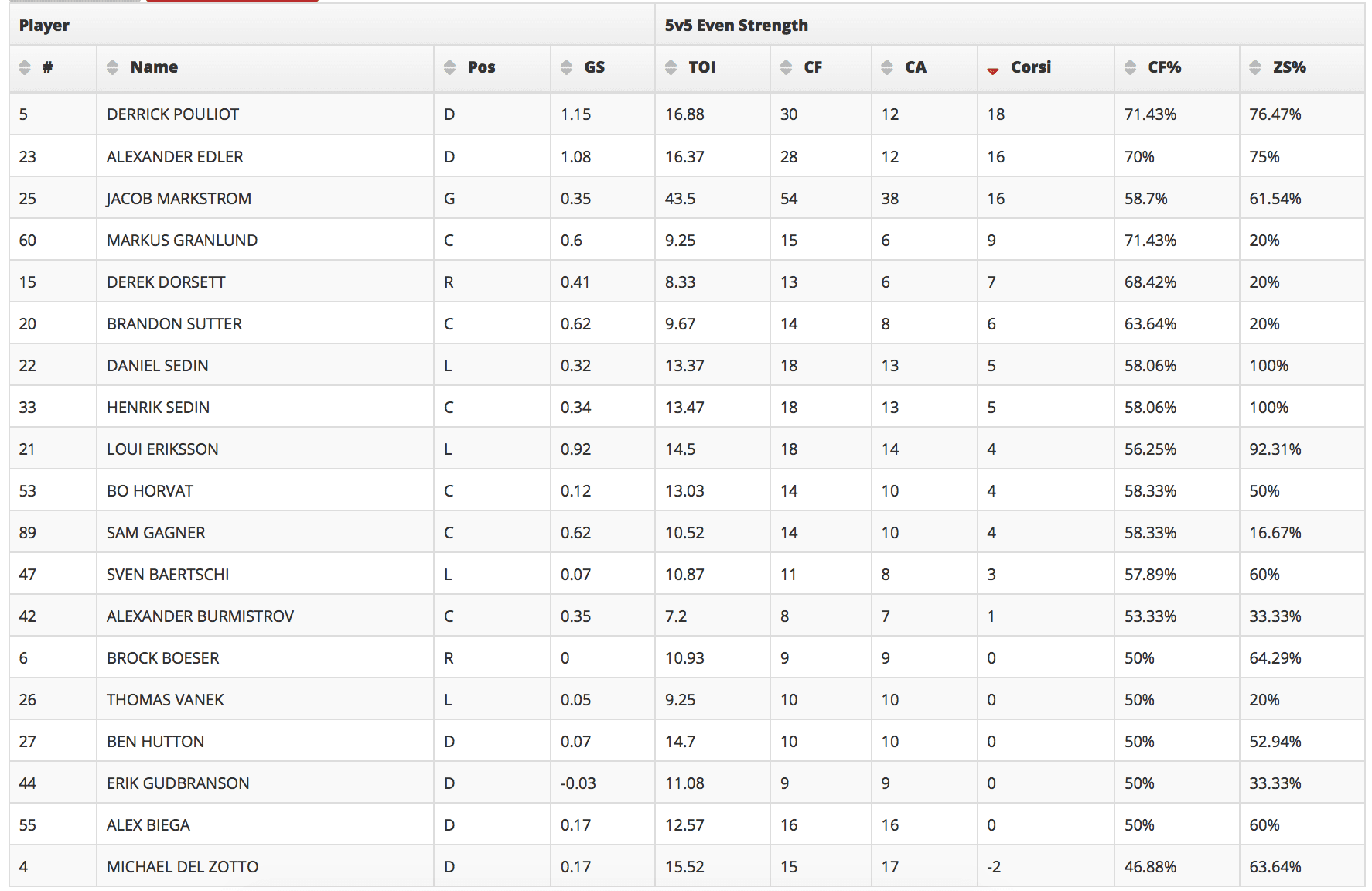Click Brock Boeser's name in table
Image resolution: width=1372 pixels, height=891 pixels.
click(163, 658)
